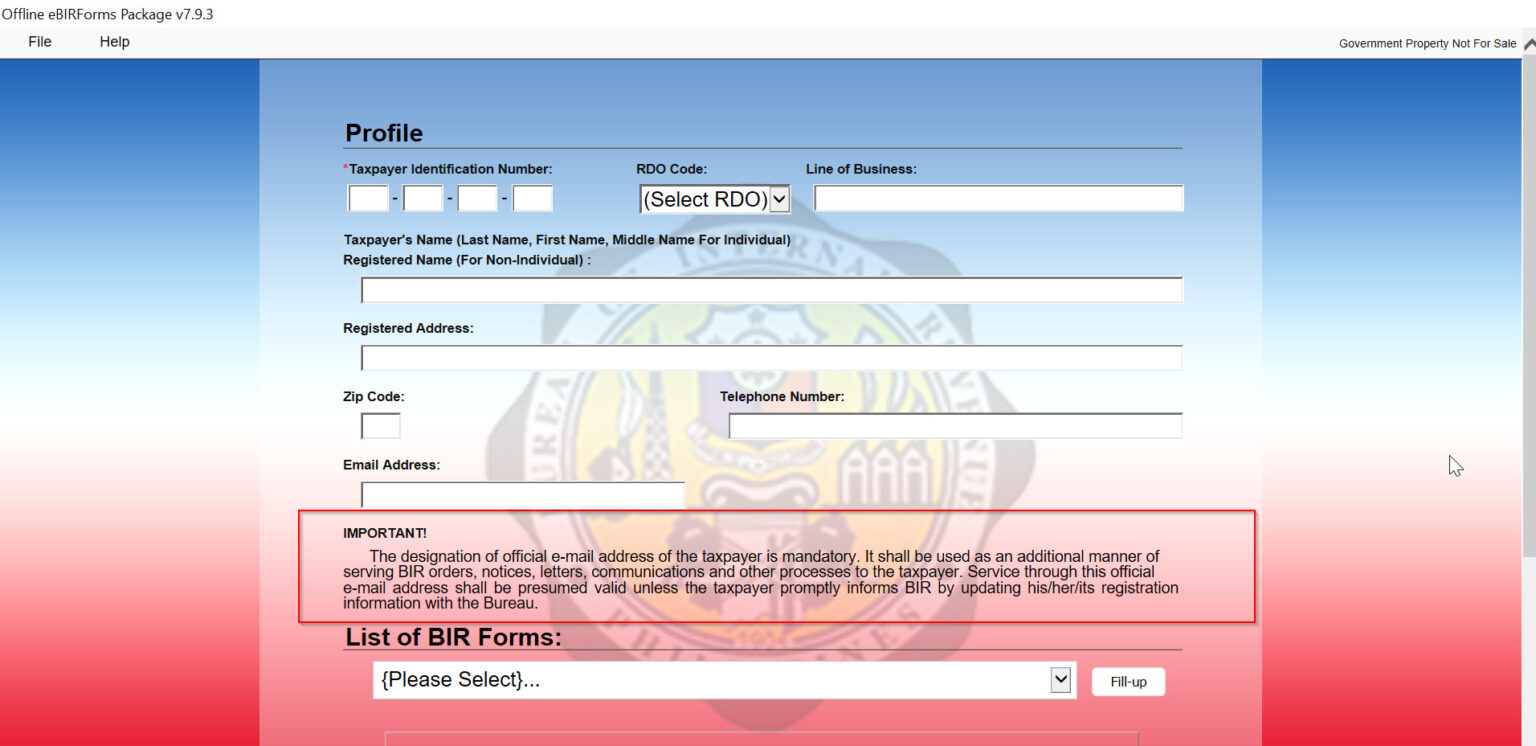Screen dimensions: 1536x746
Task: Click the Email Address field
Action: point(523,494)
